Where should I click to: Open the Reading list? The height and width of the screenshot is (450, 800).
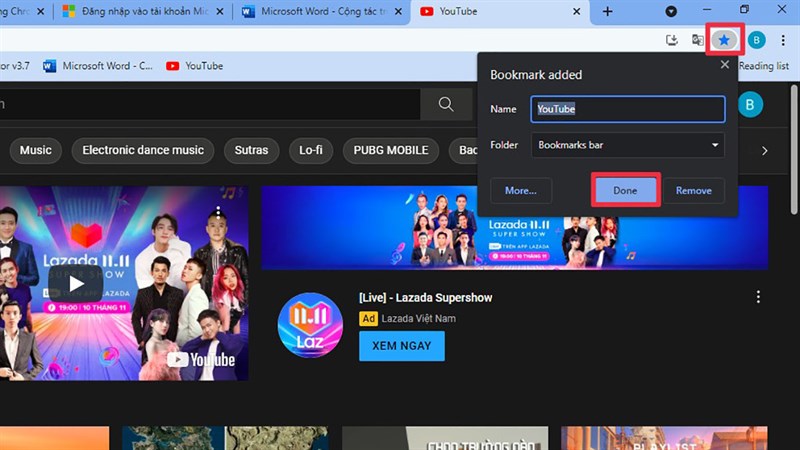click(x=763, y=66)
